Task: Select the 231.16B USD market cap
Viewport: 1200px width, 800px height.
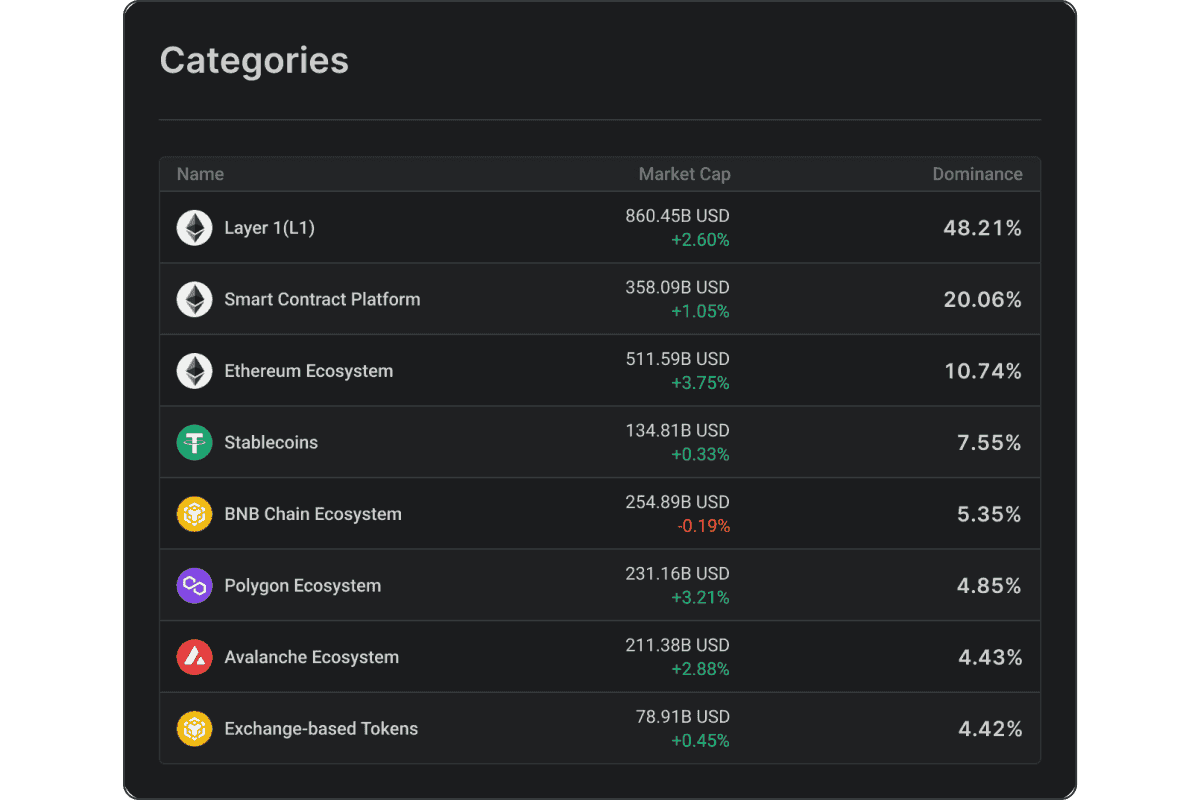Action: pyautogui.click(x=677, y=574)
